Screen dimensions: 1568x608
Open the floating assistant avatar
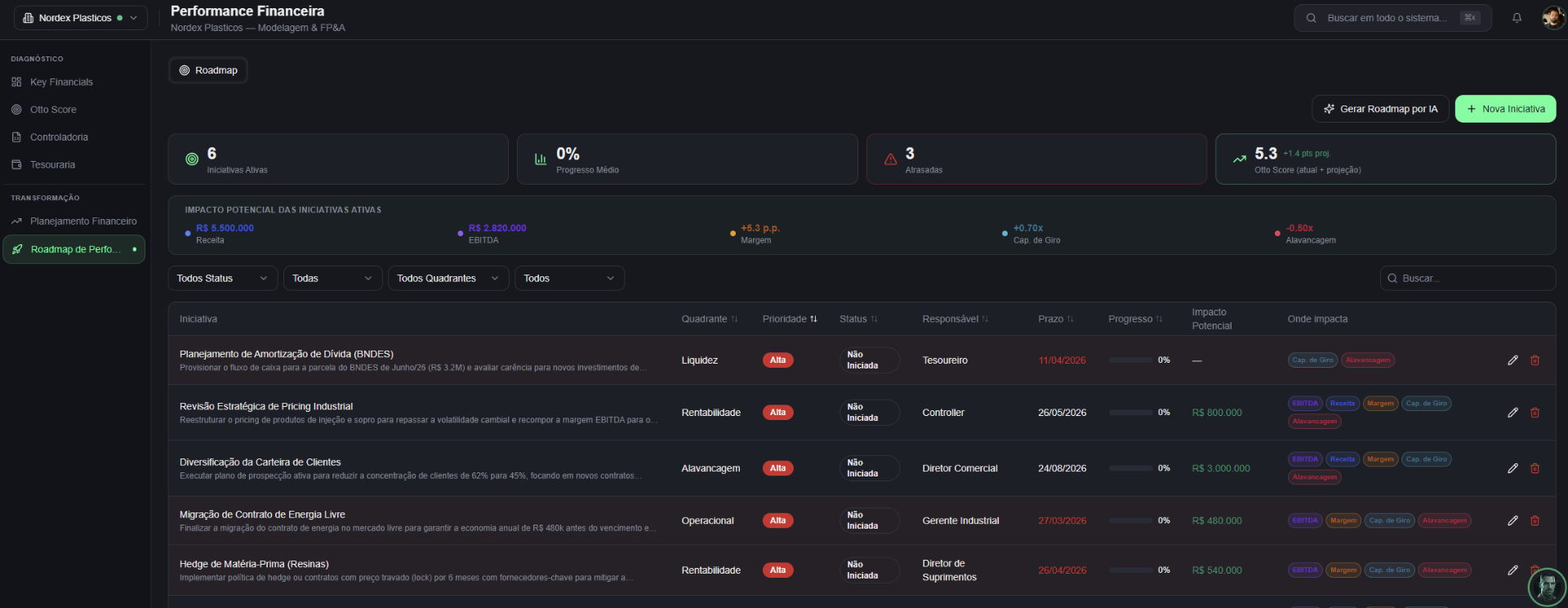[x=1547, y=587]
